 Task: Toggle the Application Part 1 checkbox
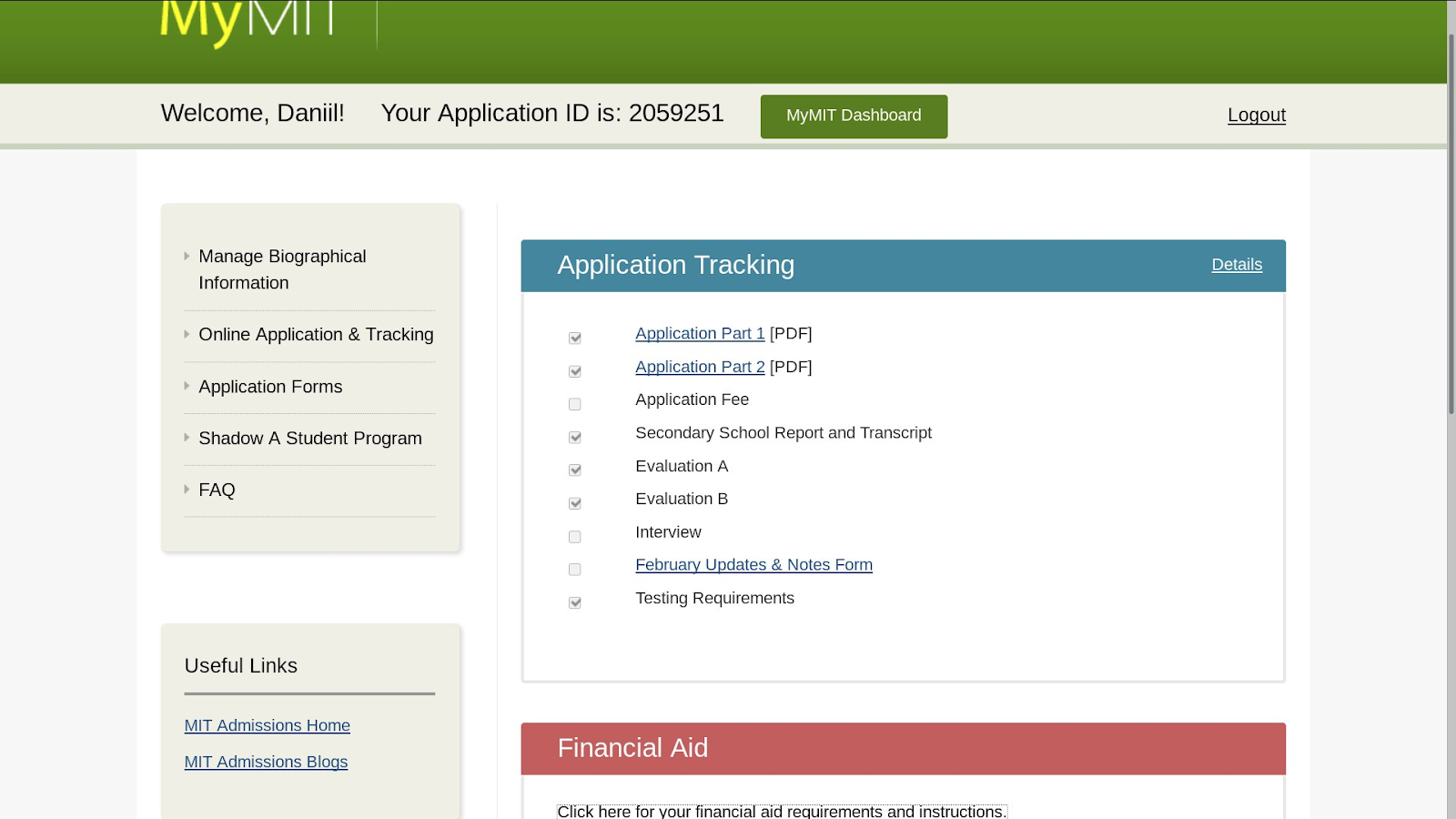(x=575, y=338)
